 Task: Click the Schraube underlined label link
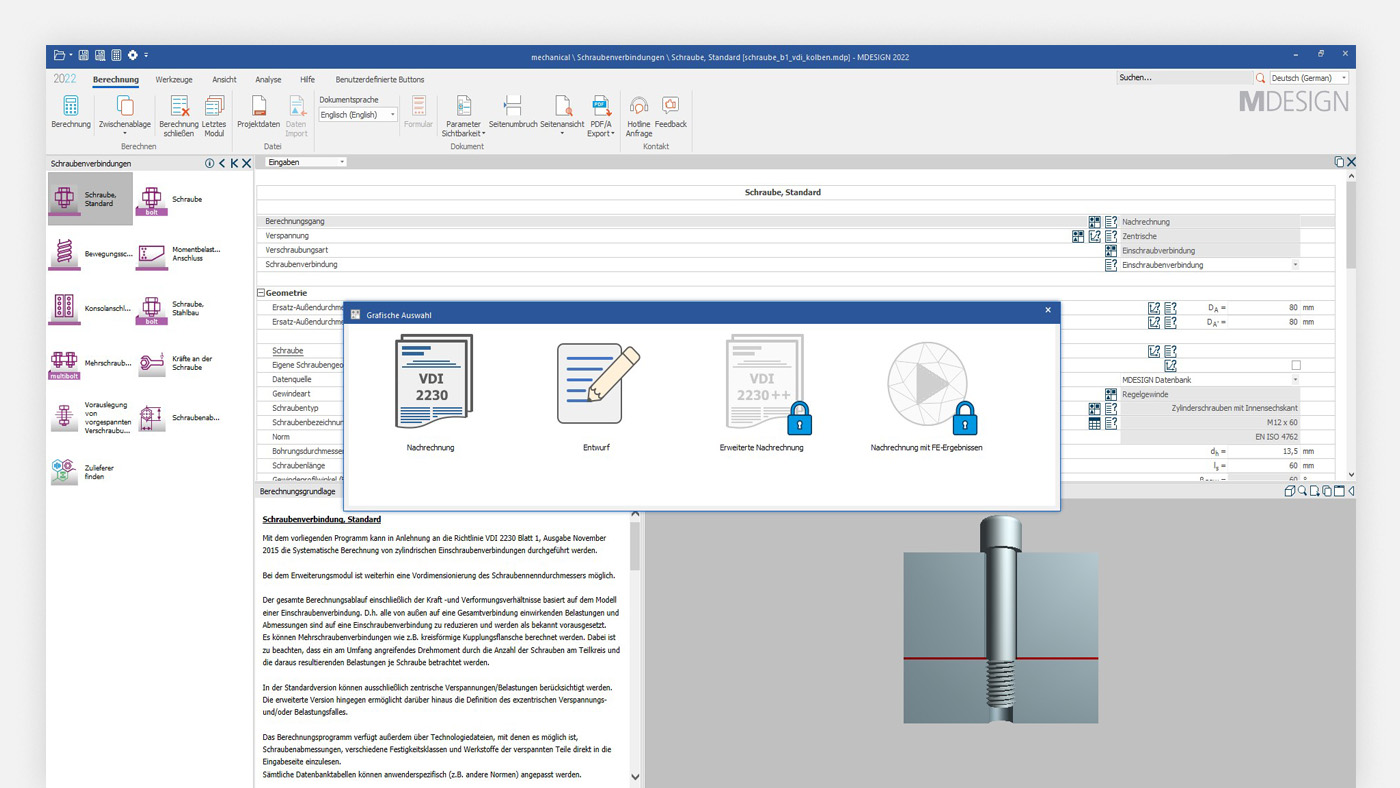coord(288,351)
